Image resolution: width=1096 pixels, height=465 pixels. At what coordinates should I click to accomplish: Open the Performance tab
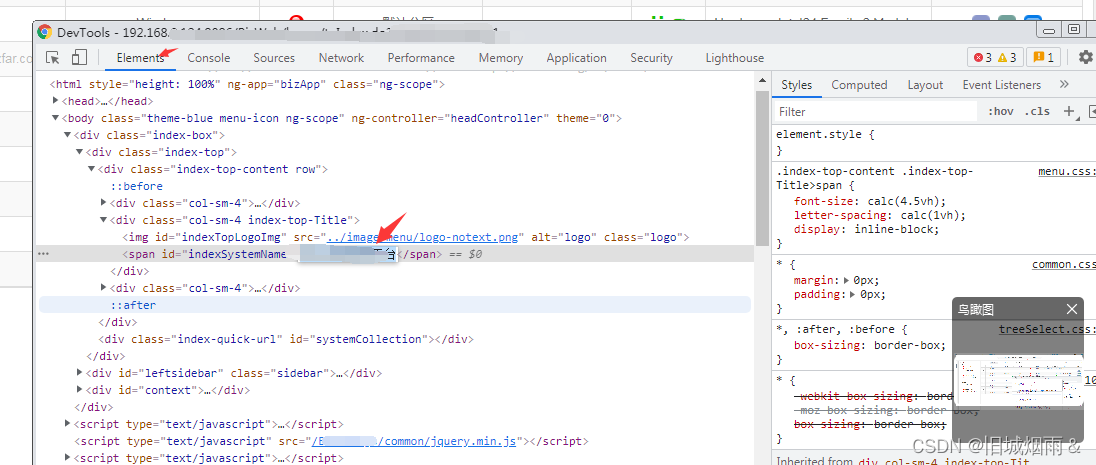[x=421, y=58]
